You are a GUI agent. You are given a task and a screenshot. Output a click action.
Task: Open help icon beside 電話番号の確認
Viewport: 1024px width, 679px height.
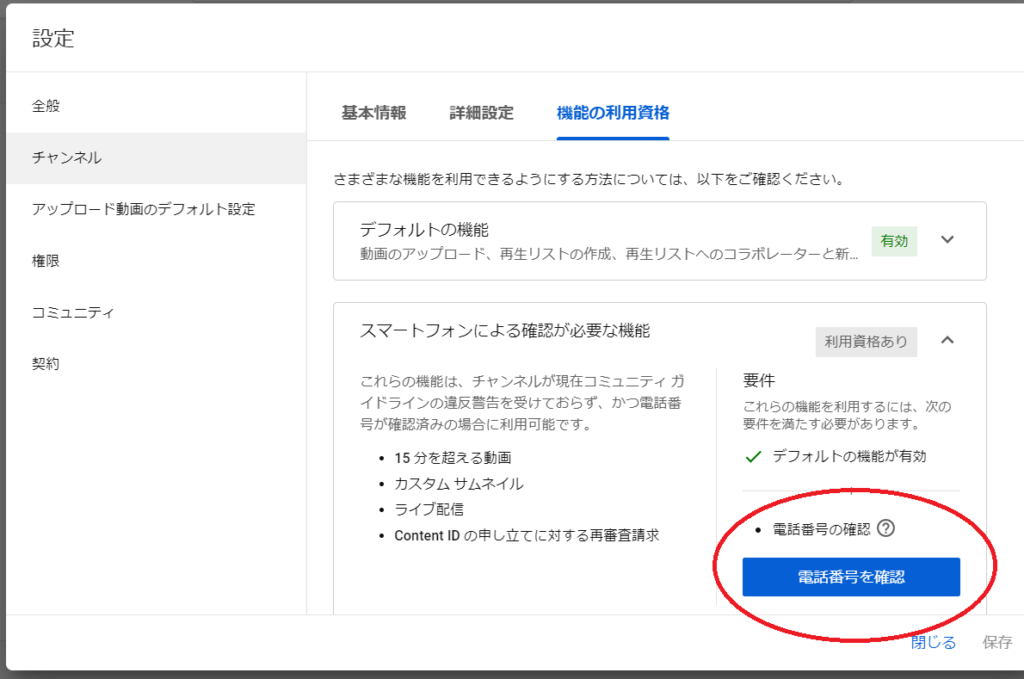tap(886, 528)
